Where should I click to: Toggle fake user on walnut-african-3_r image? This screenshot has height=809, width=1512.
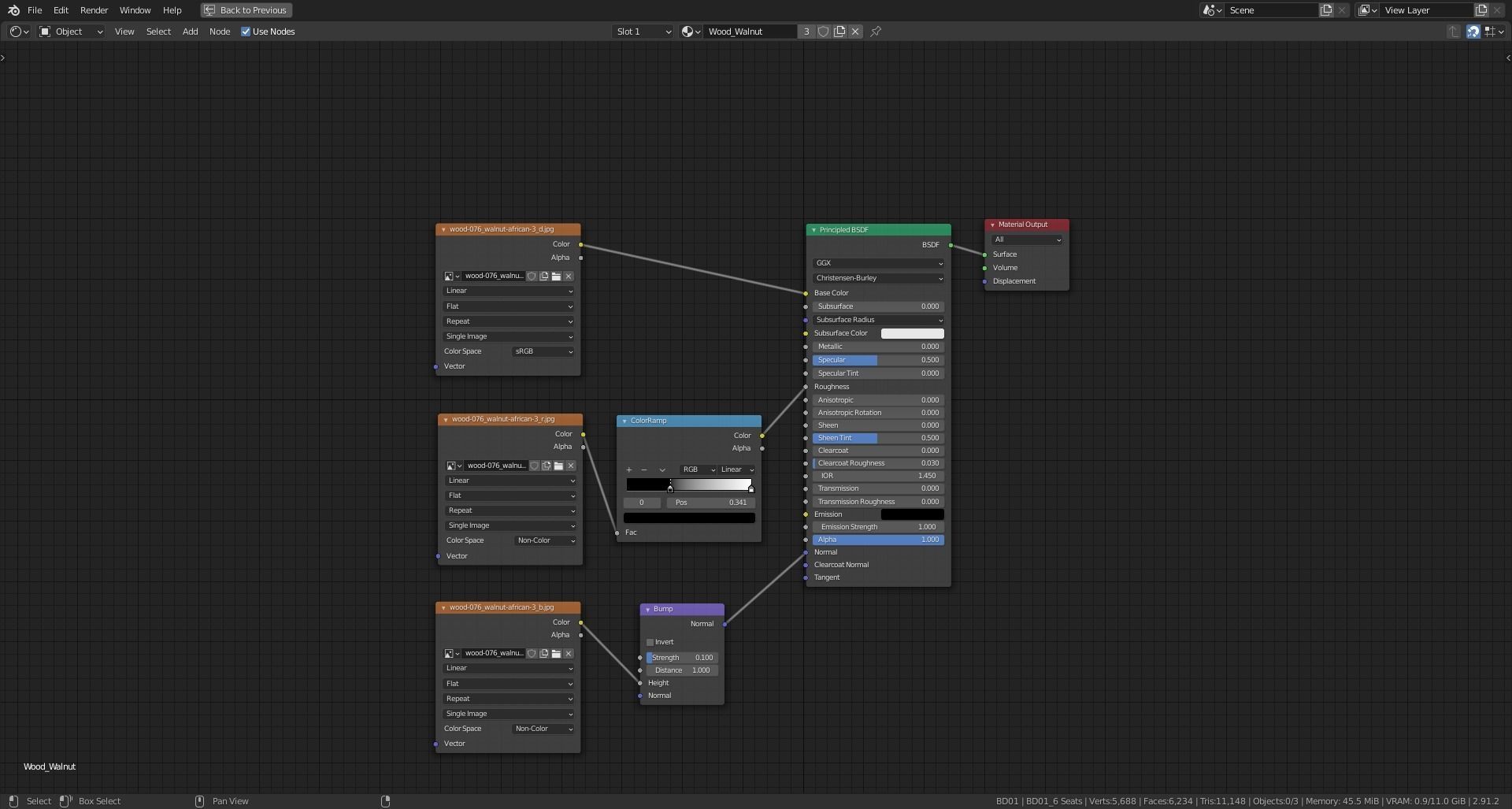[x=534, y=466]
